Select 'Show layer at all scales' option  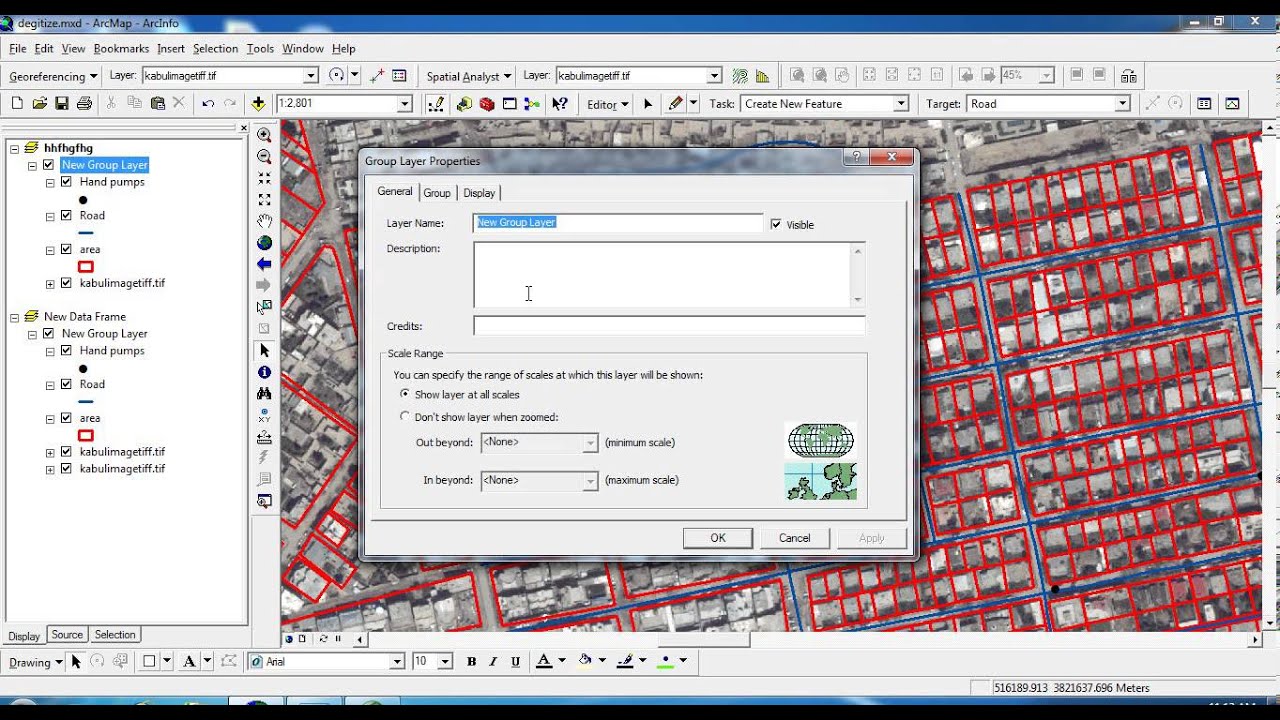[x=405, y=394]
